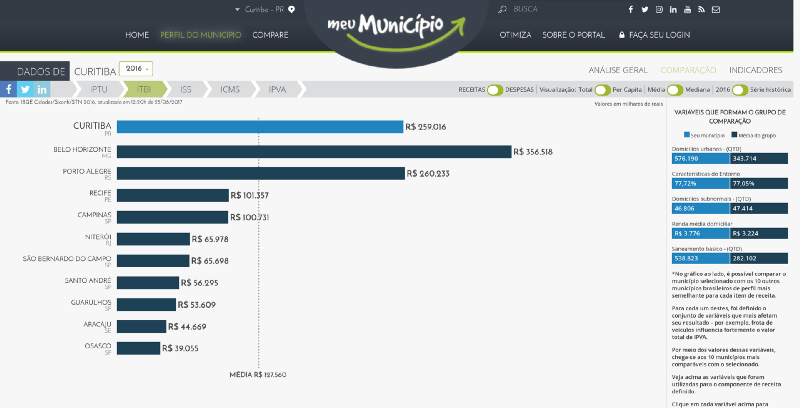Toggle the Receitas/Despesas switch

coord(495,90)
